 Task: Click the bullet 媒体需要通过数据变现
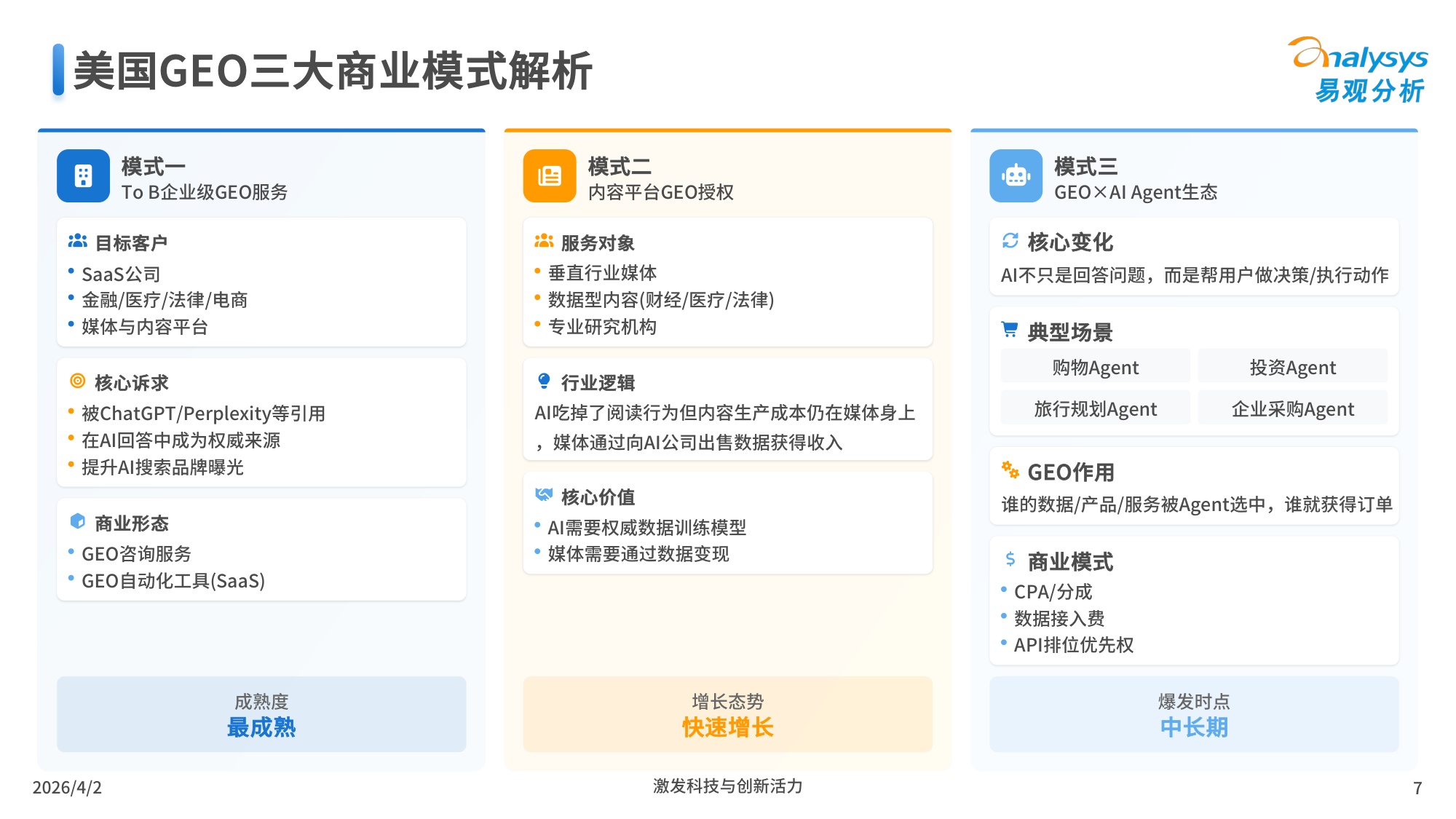tap(638, 554)
